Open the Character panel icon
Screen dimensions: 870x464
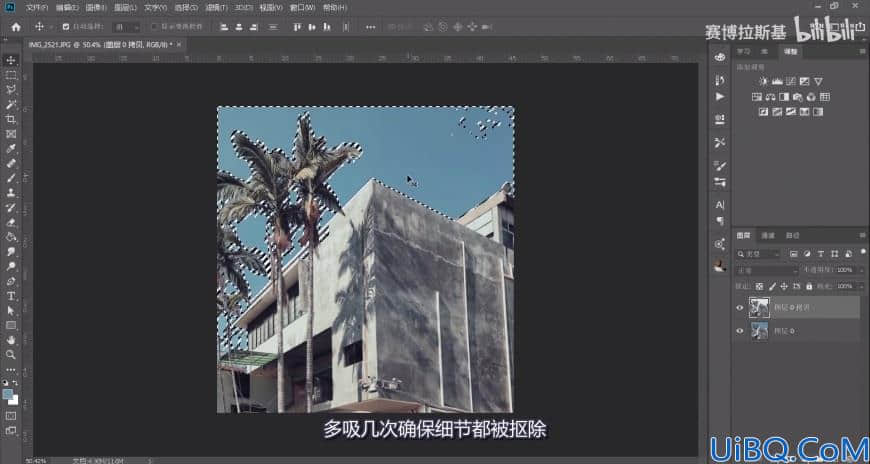720,205
